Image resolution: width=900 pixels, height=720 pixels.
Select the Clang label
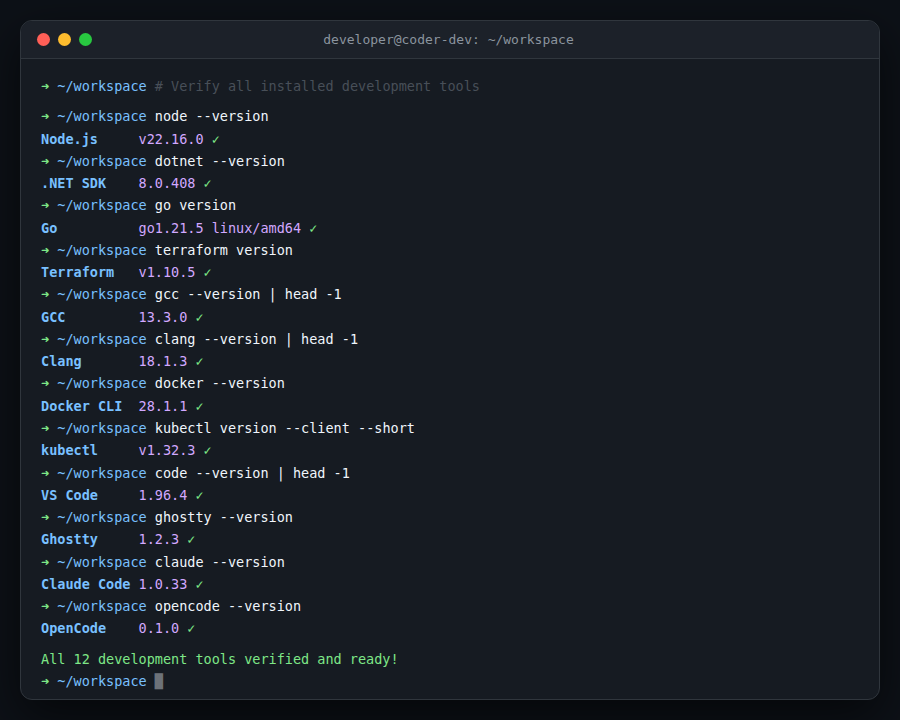(61, 362)
